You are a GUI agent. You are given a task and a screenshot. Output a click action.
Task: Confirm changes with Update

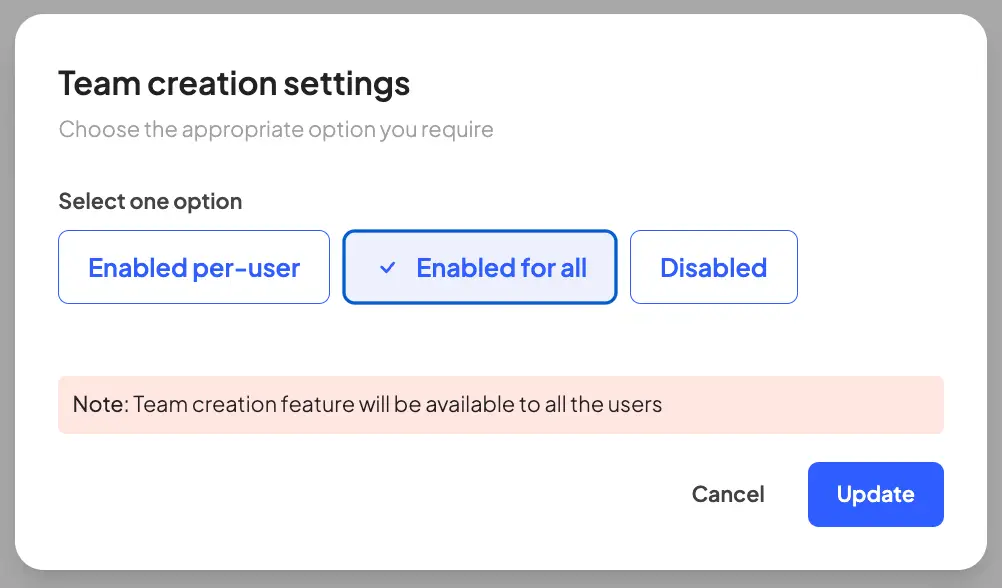(x=875, y=494)
